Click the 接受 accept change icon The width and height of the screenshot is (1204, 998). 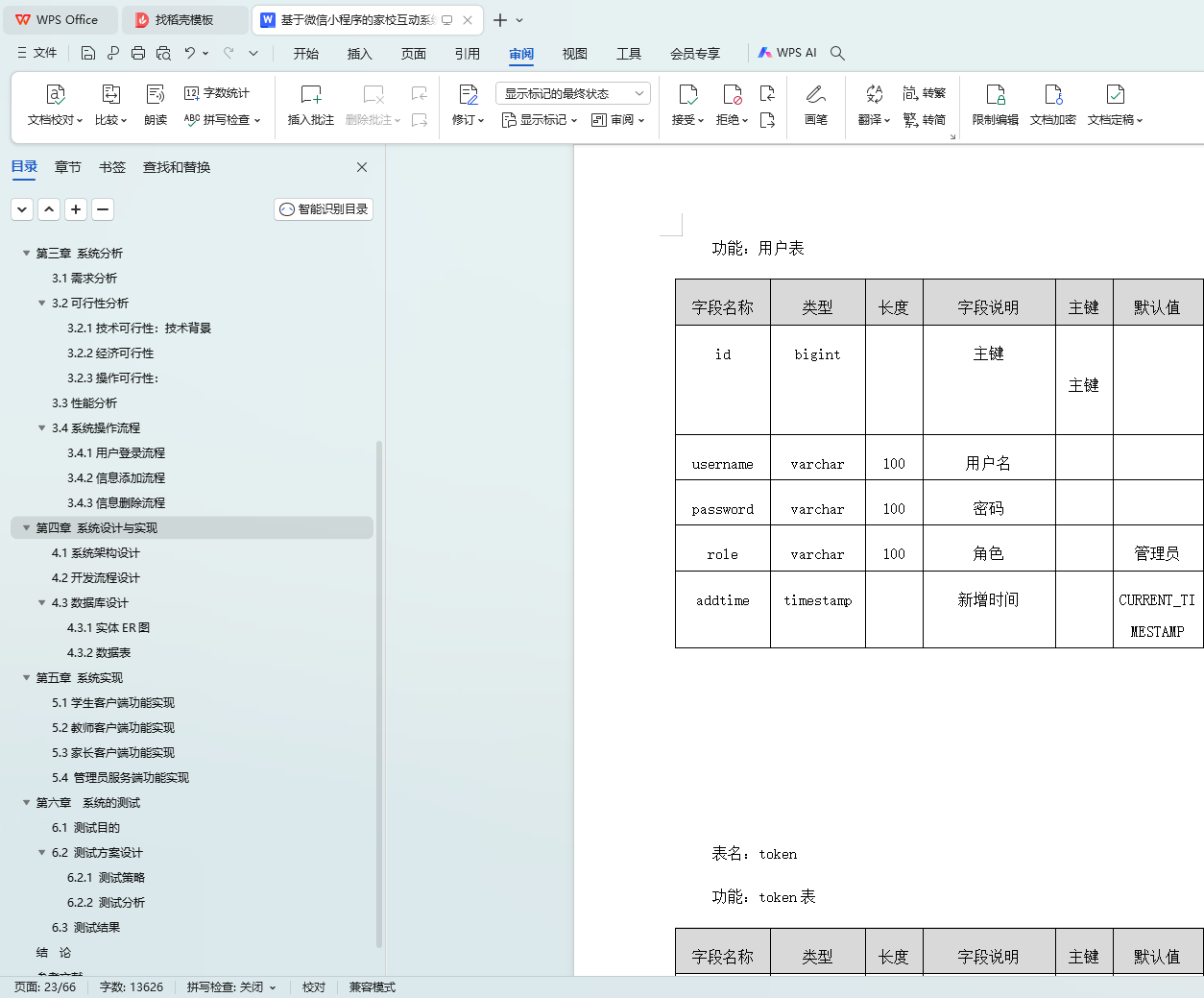pyautogui.click(x=687, y=94)
